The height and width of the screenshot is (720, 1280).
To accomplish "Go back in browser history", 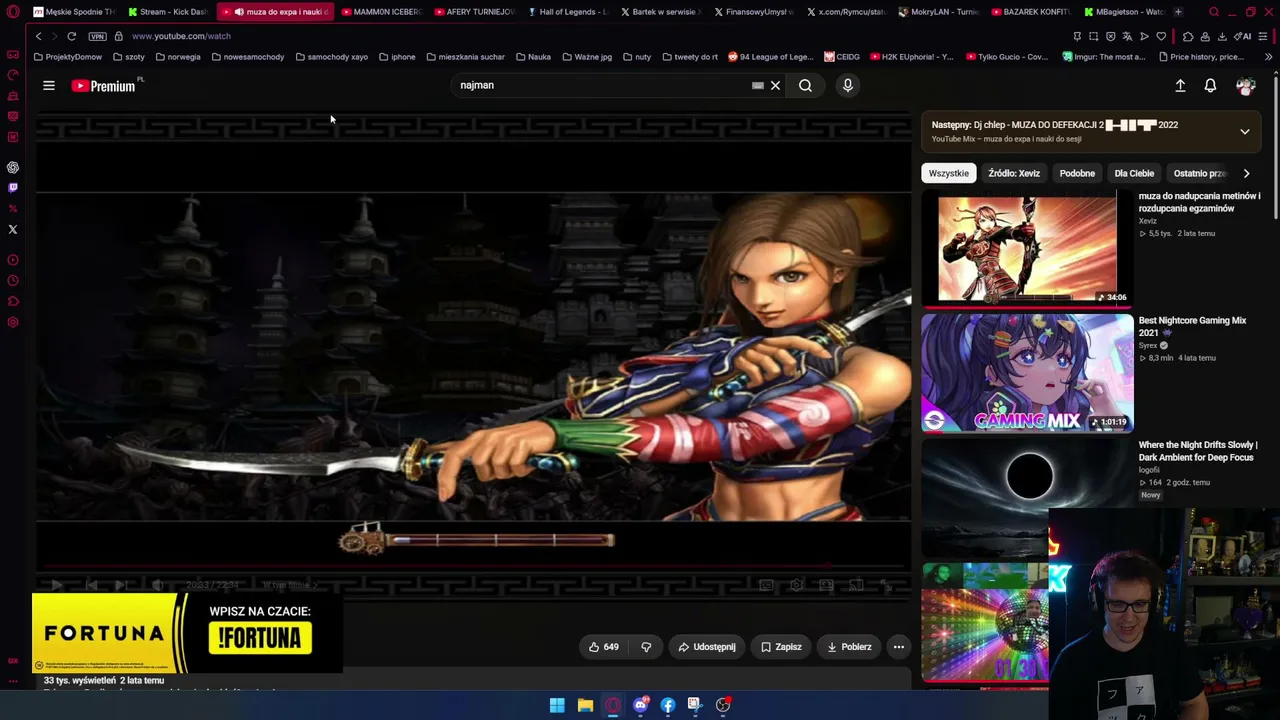I will click(38, 36).
